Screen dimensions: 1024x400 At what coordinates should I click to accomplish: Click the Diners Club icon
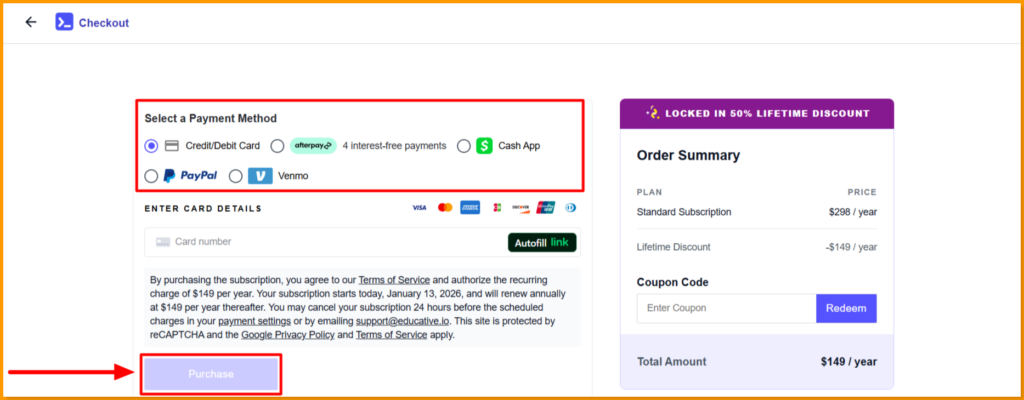click(570, 208)
